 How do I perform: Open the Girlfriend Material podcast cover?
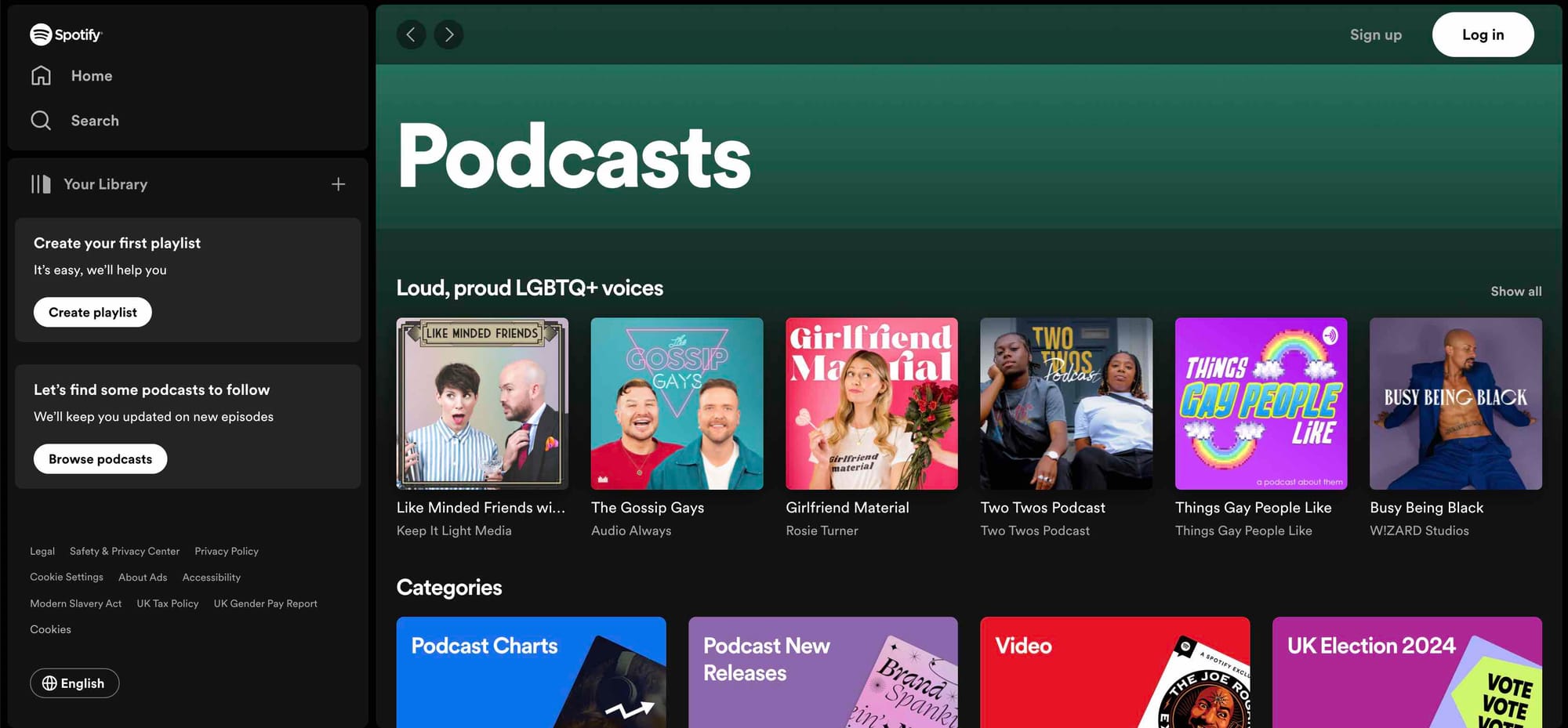click(871, 404)
